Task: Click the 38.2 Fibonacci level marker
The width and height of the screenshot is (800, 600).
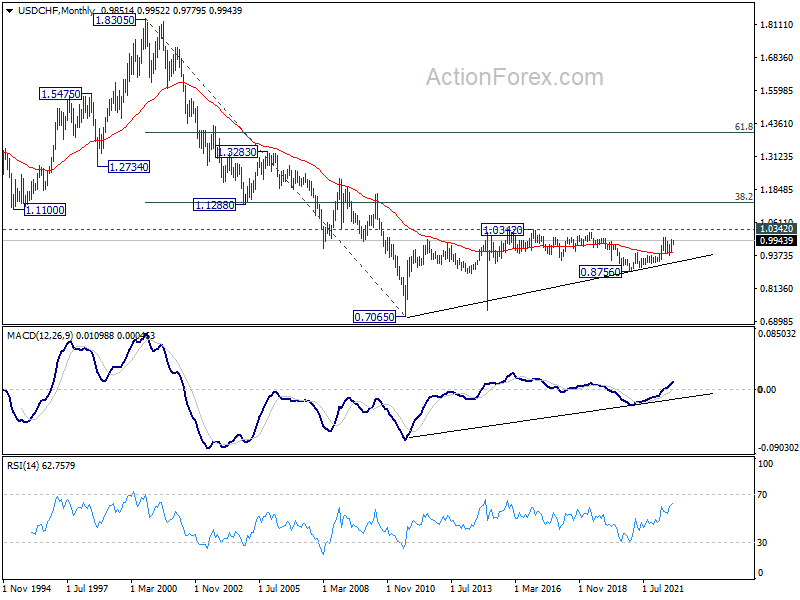Action: coord(743,196)
